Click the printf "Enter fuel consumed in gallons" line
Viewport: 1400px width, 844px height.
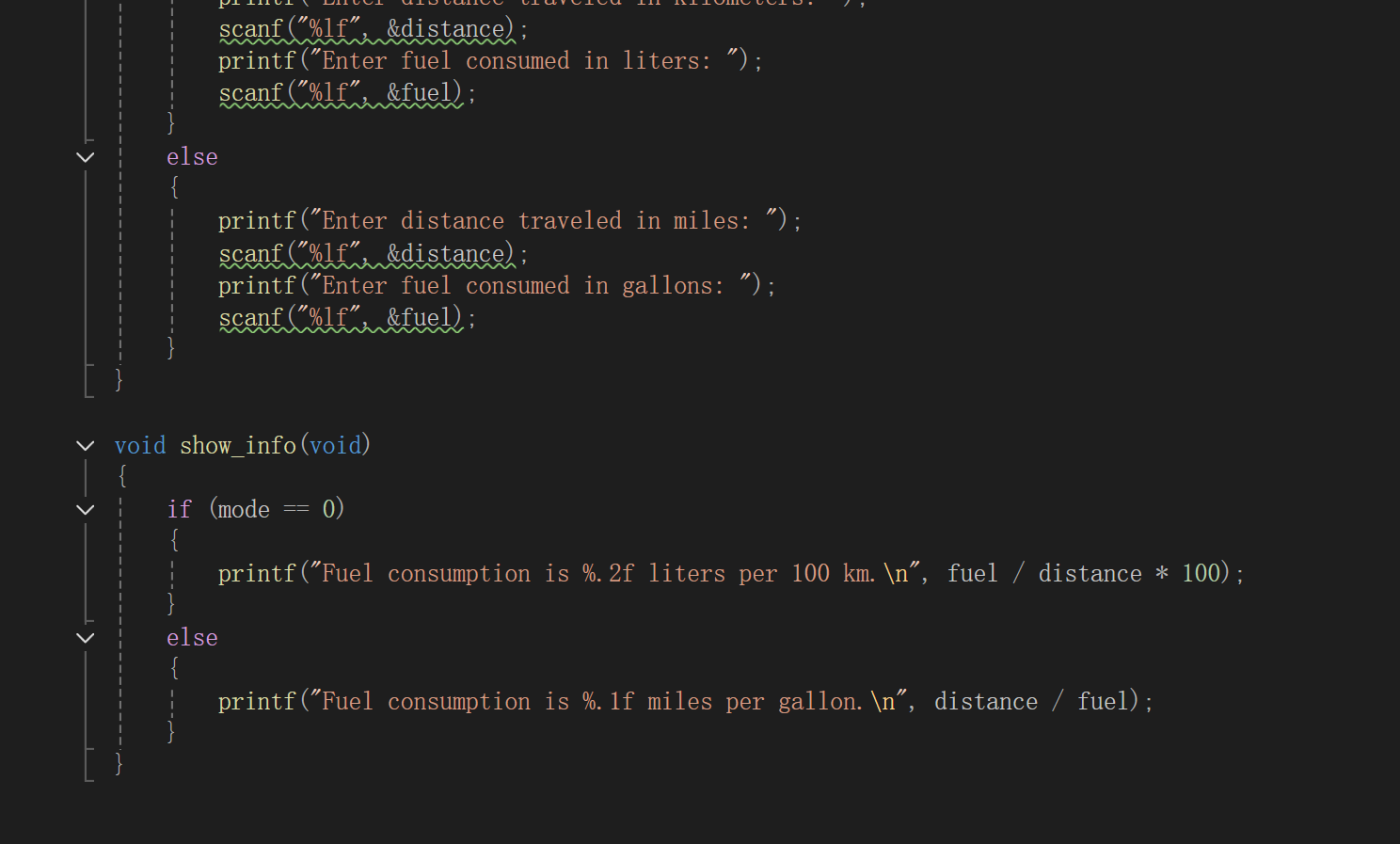[x=497, y=285]
